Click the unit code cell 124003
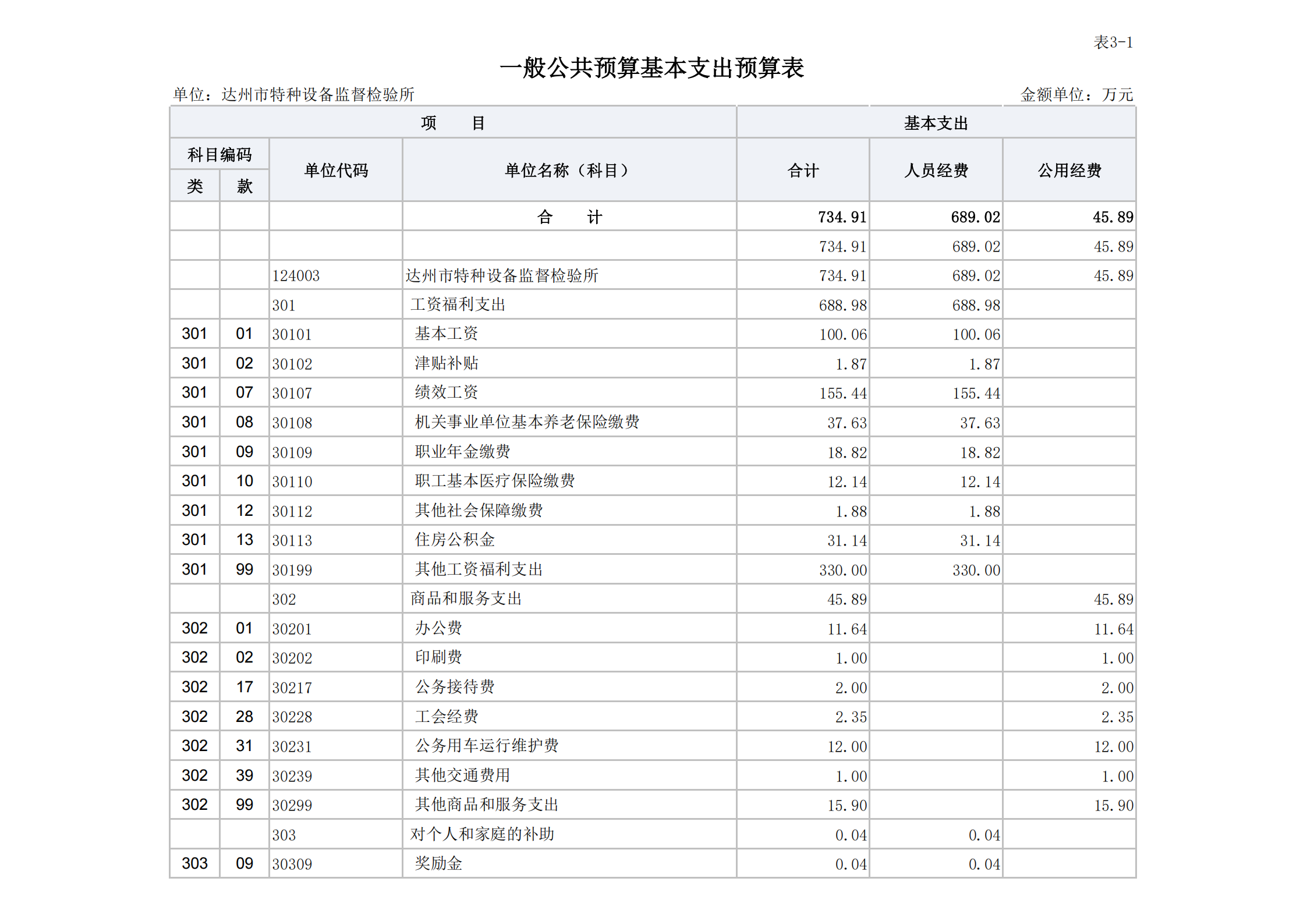Image resolution: width=1307 pixels, height=924 pixels. (x=296, y=276)
